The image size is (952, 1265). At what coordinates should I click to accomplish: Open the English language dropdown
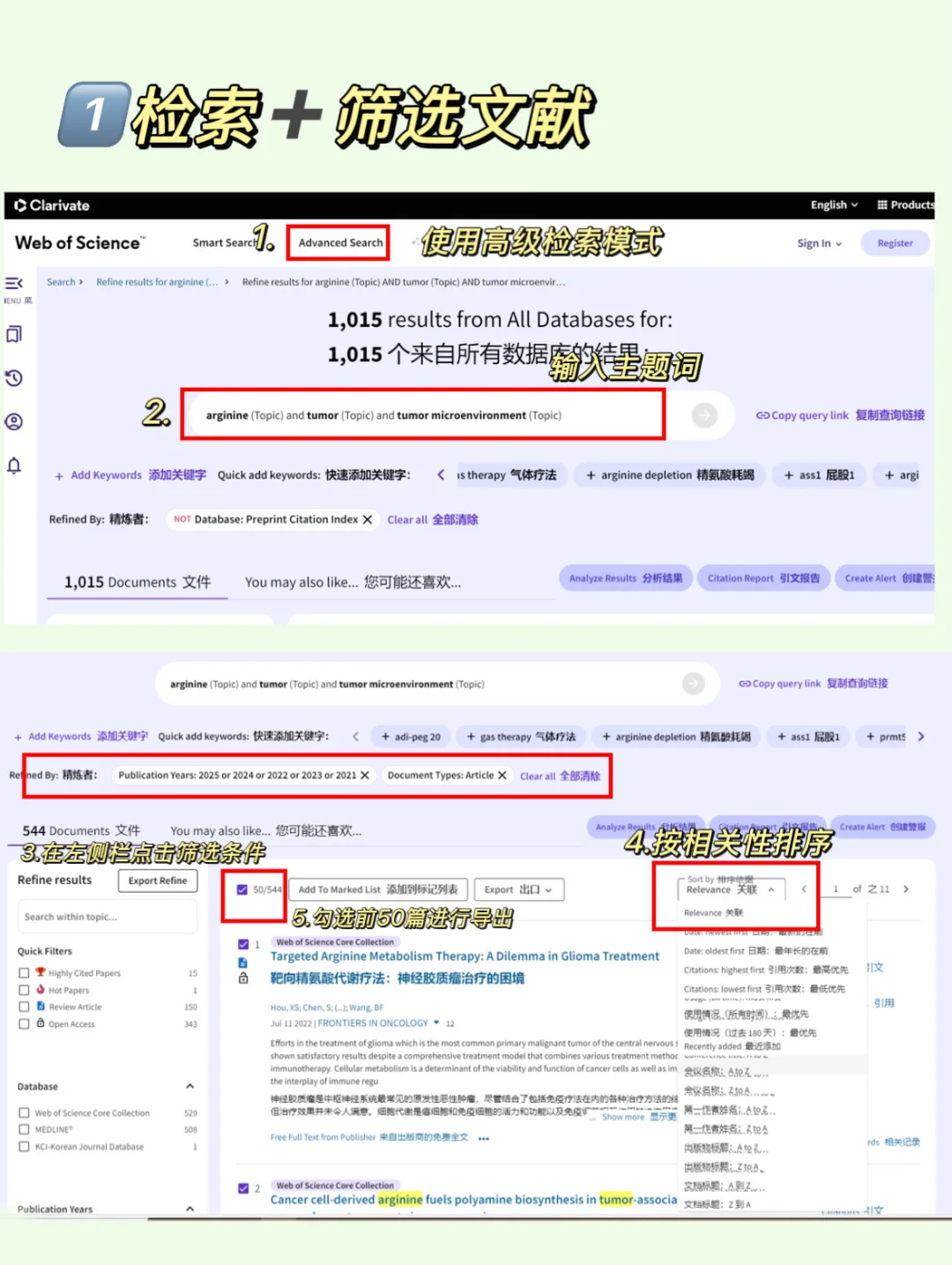(x=834, y=205)
